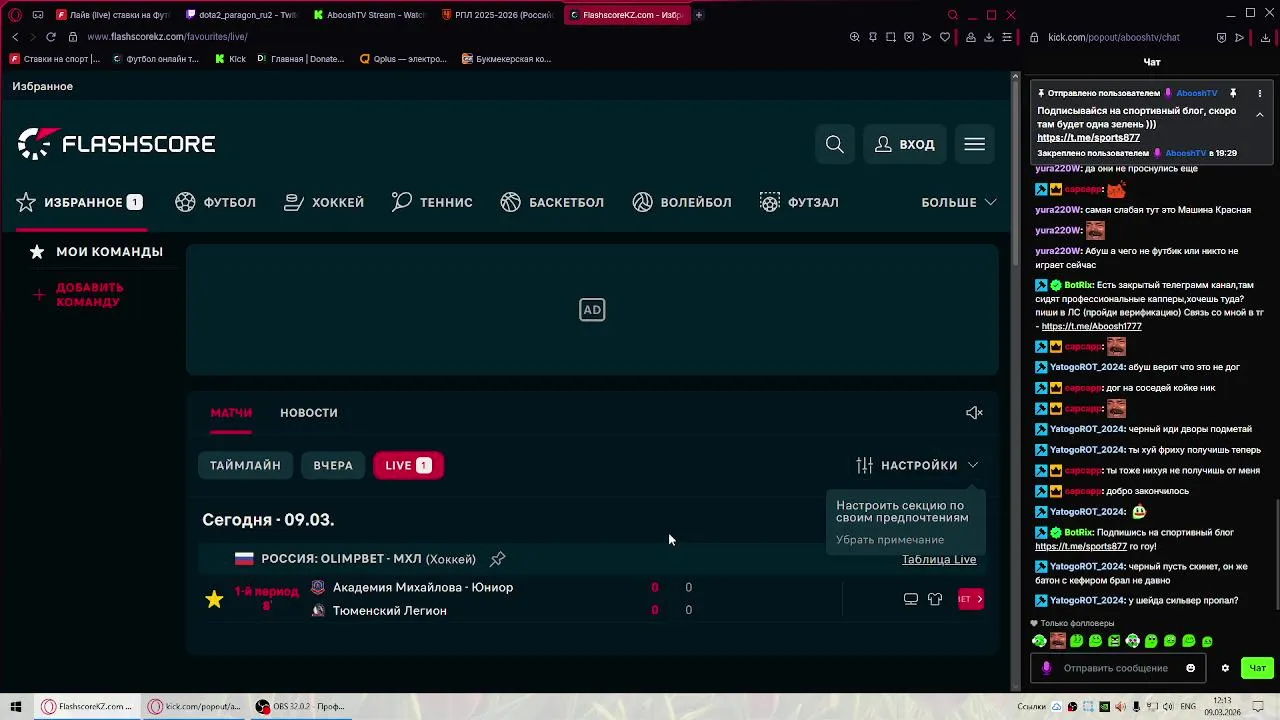Click the jersey lineup icon on the match row

935,599
